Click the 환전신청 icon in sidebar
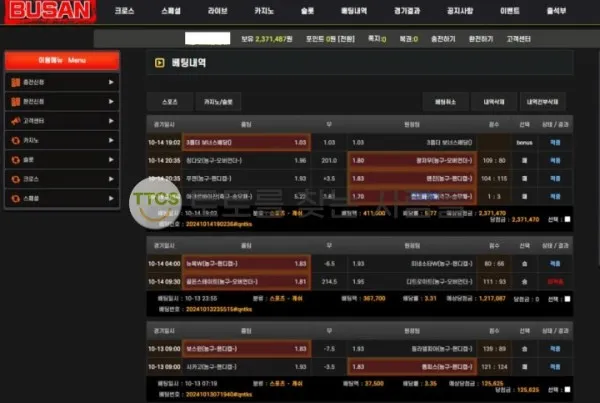Screen dimensions: 600x403 coord(16,101)
